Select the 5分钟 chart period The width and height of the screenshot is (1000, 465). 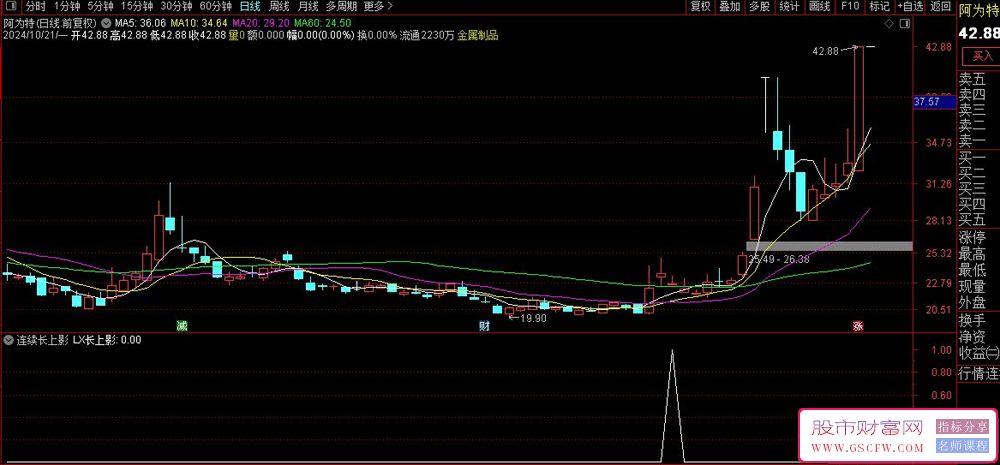point(101,6)
